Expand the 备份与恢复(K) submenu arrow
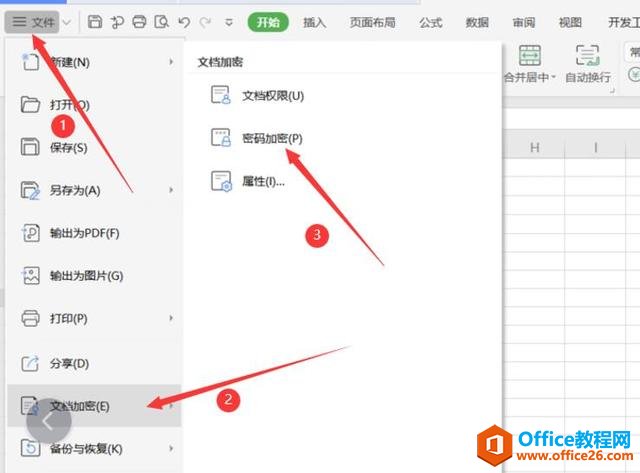 pyautogui.click(x=171, y=449)
